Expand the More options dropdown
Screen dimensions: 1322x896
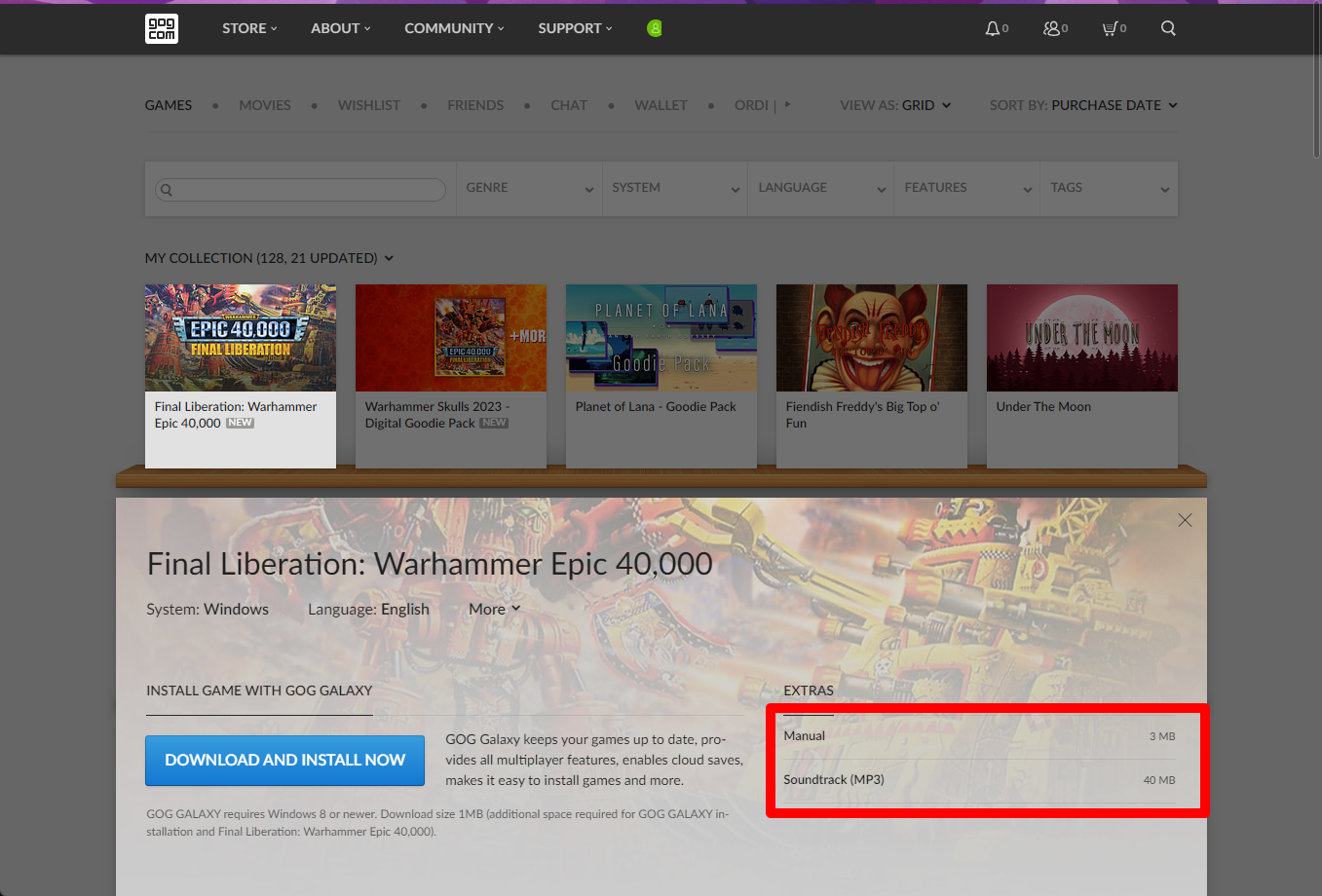click(x=495, y=609)
